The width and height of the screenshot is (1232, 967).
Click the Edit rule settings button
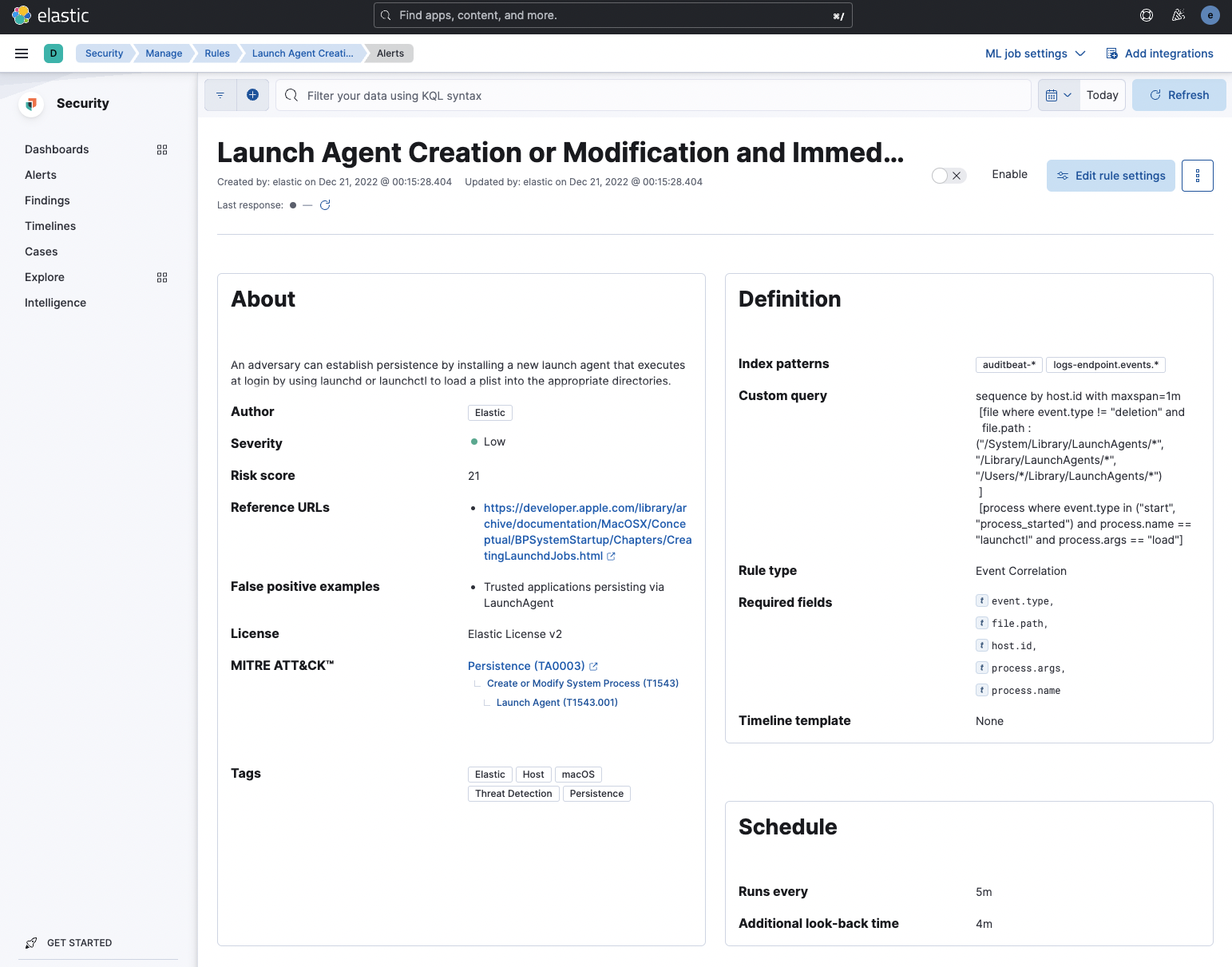(x=1111, y=175)
